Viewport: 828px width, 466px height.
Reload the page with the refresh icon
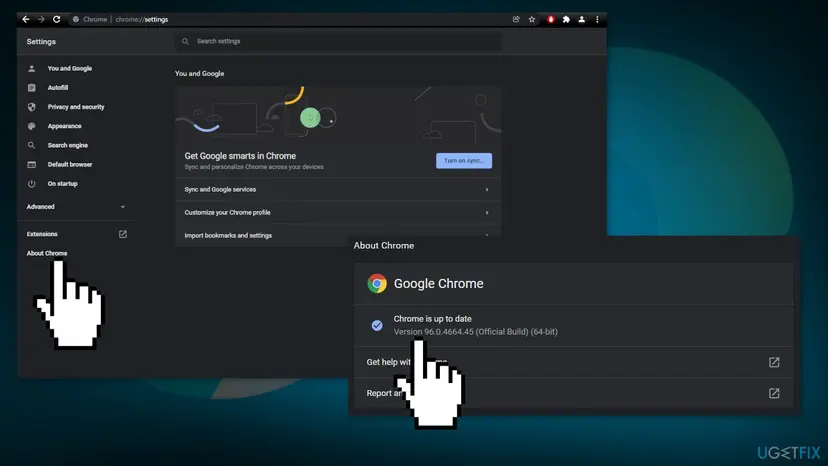click(x=57, y=20)
